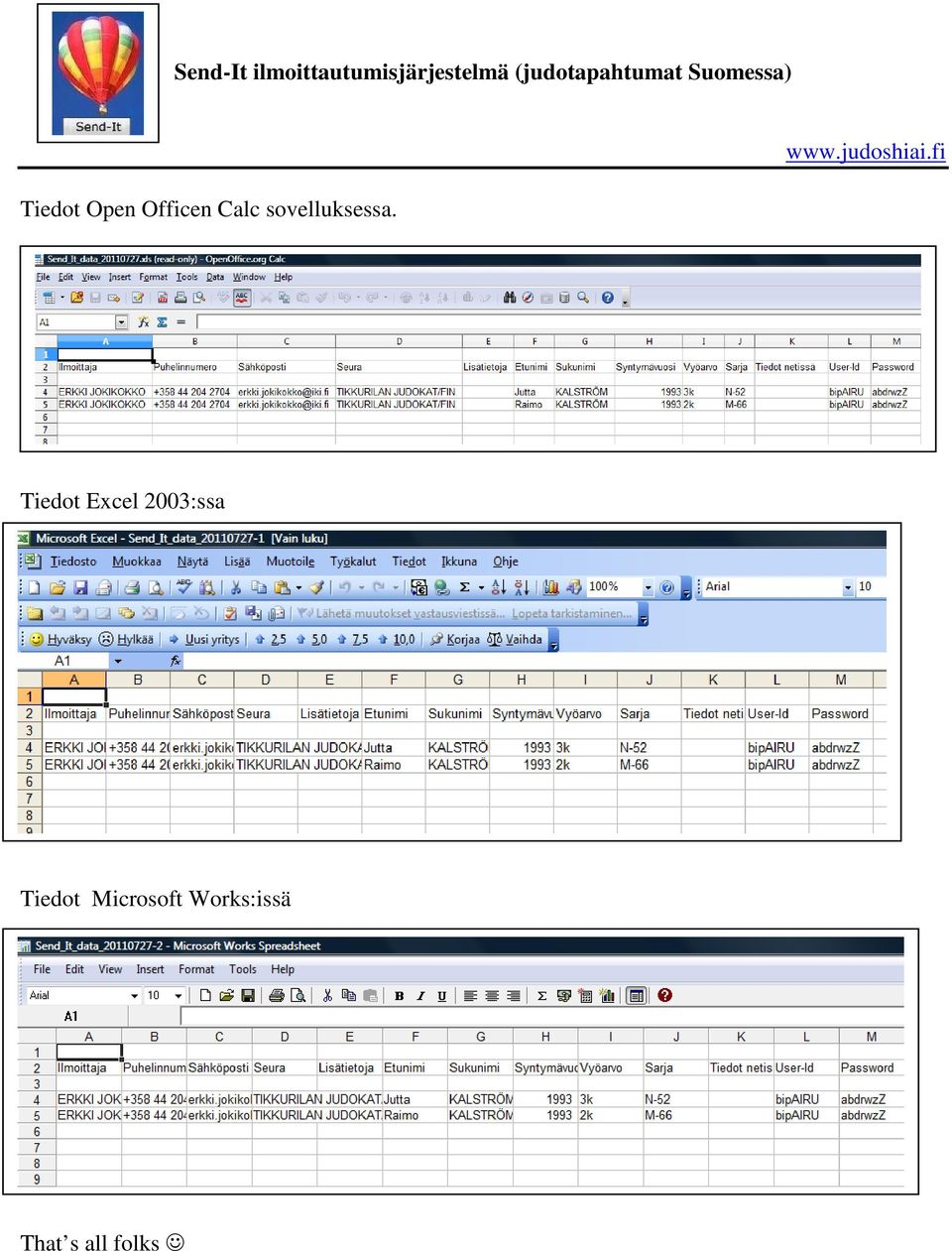952x1251 pixels.
Task: Click the Save disk icon in Excel toolbar
Action: [81, 587]
